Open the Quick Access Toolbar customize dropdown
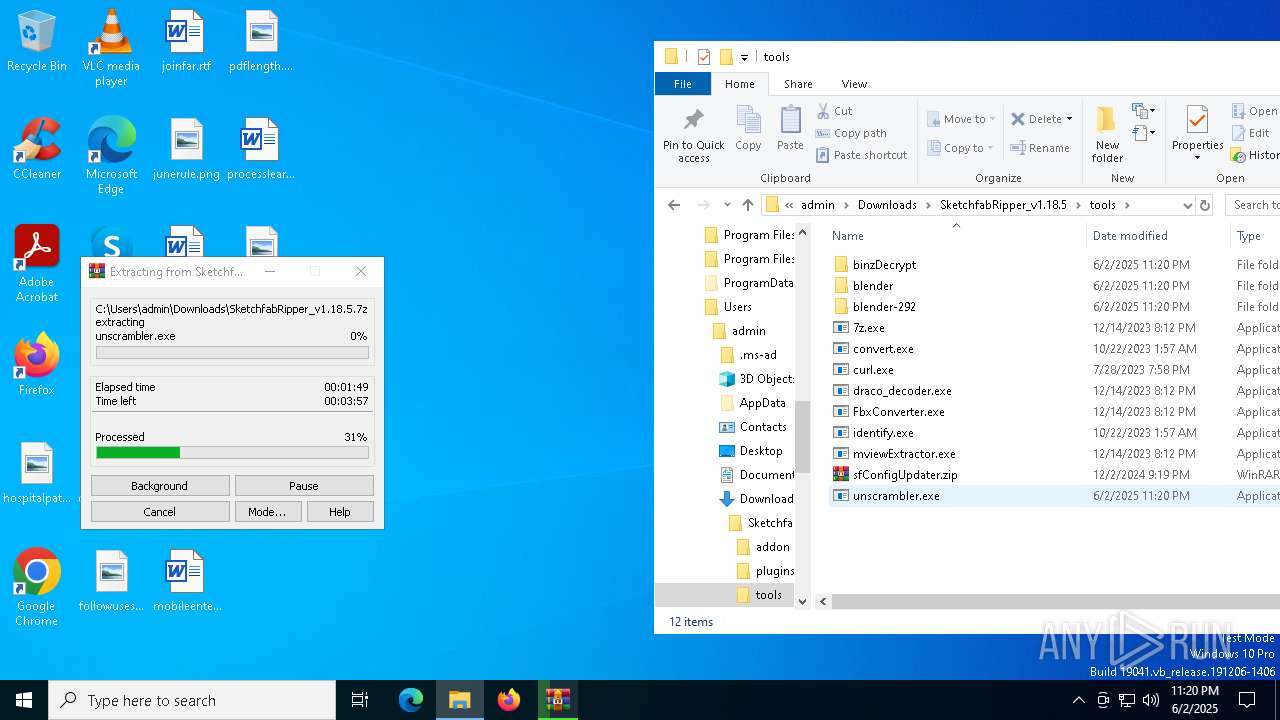This screenshot has height=720, width=1280. (x=744, y=58)
